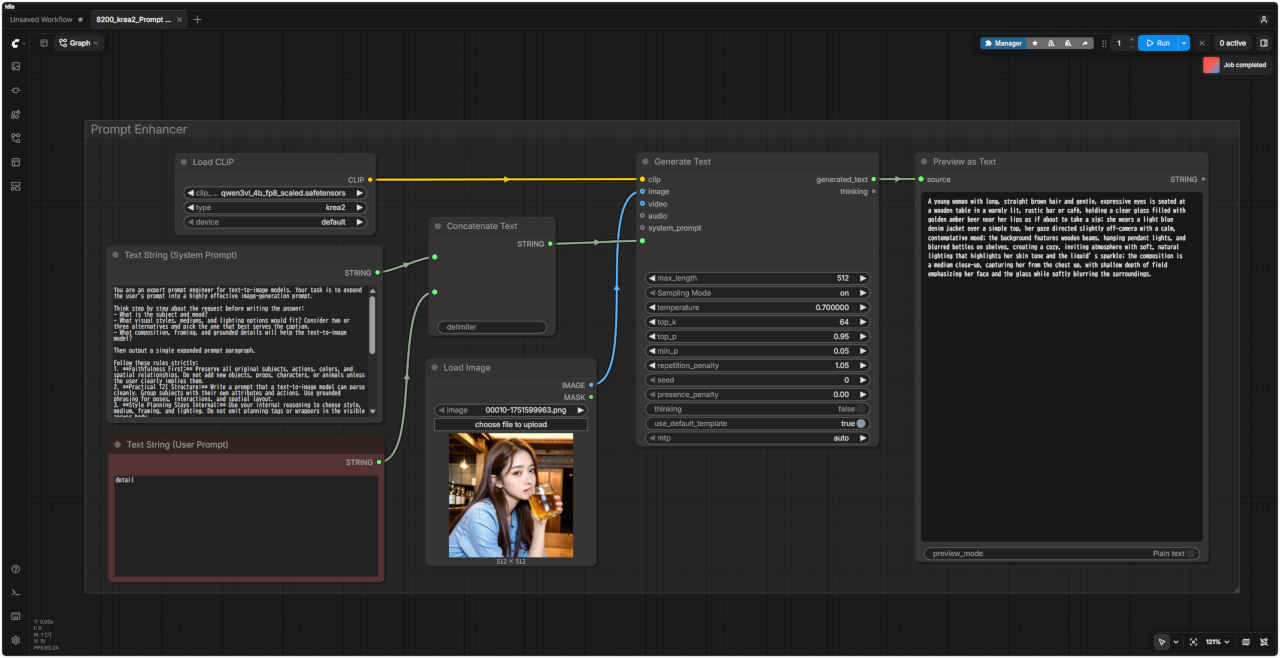This screenshot has height=658, width=1280.
Task: Open the Graph view dropdown
Action: point(79,43)
